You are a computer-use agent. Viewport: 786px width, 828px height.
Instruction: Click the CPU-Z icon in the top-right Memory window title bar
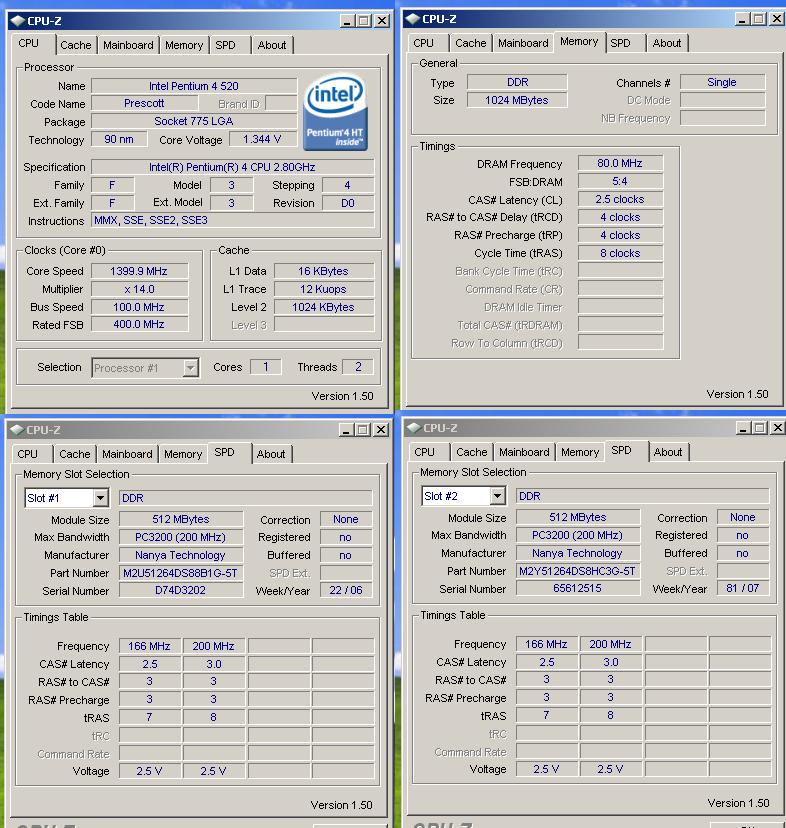click(x=413, y=19)
